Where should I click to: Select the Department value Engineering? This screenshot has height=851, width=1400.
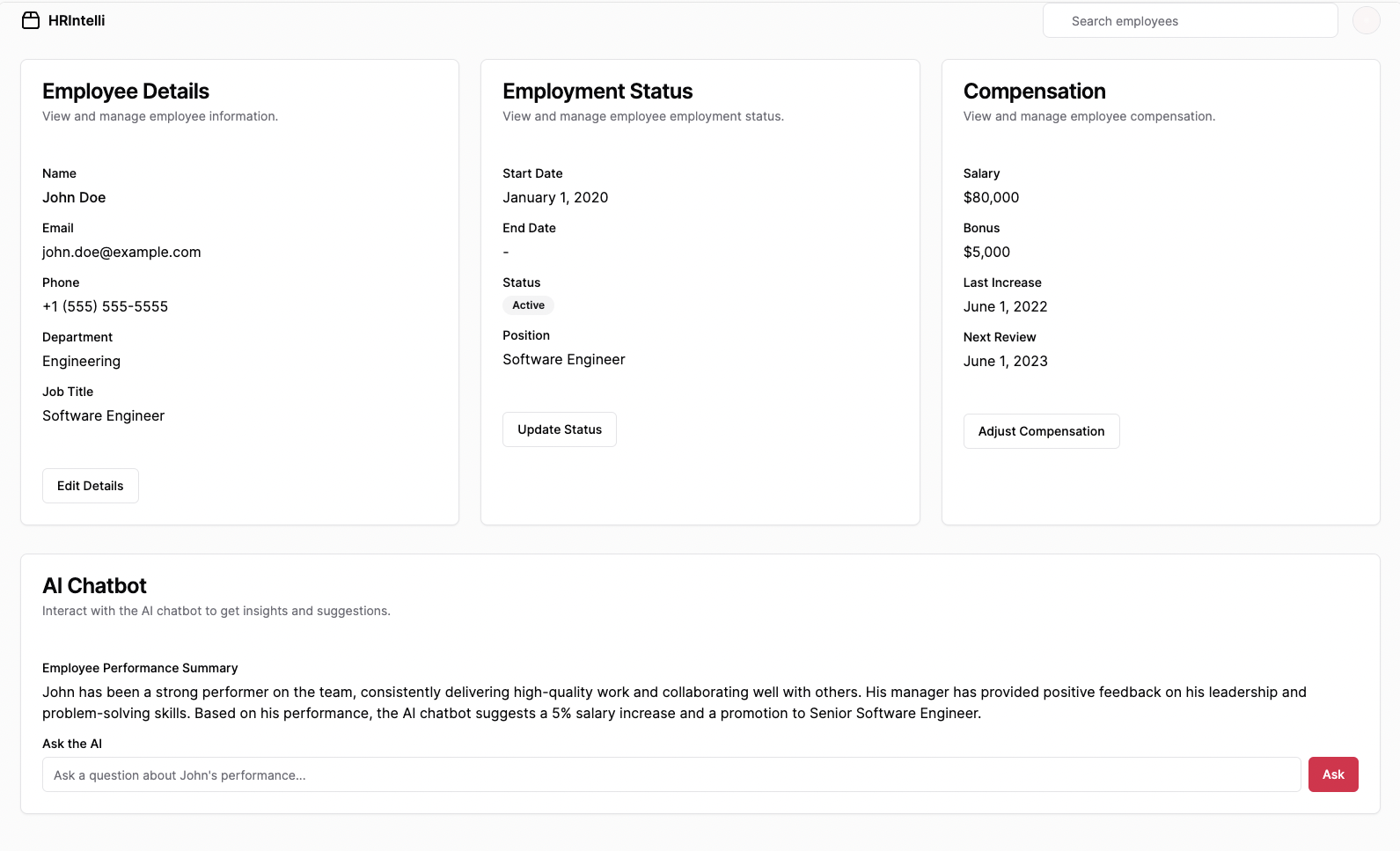[81, 361]
